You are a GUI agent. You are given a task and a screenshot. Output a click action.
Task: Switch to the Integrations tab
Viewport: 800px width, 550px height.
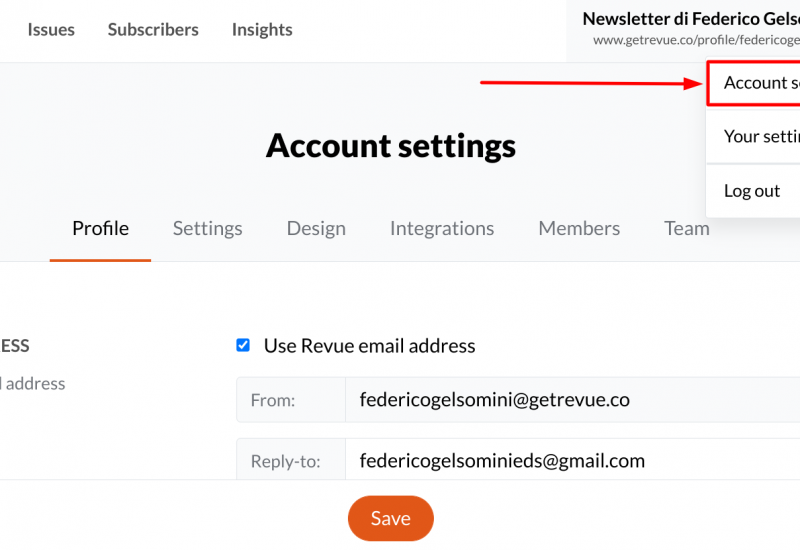(x=442, y=229)
